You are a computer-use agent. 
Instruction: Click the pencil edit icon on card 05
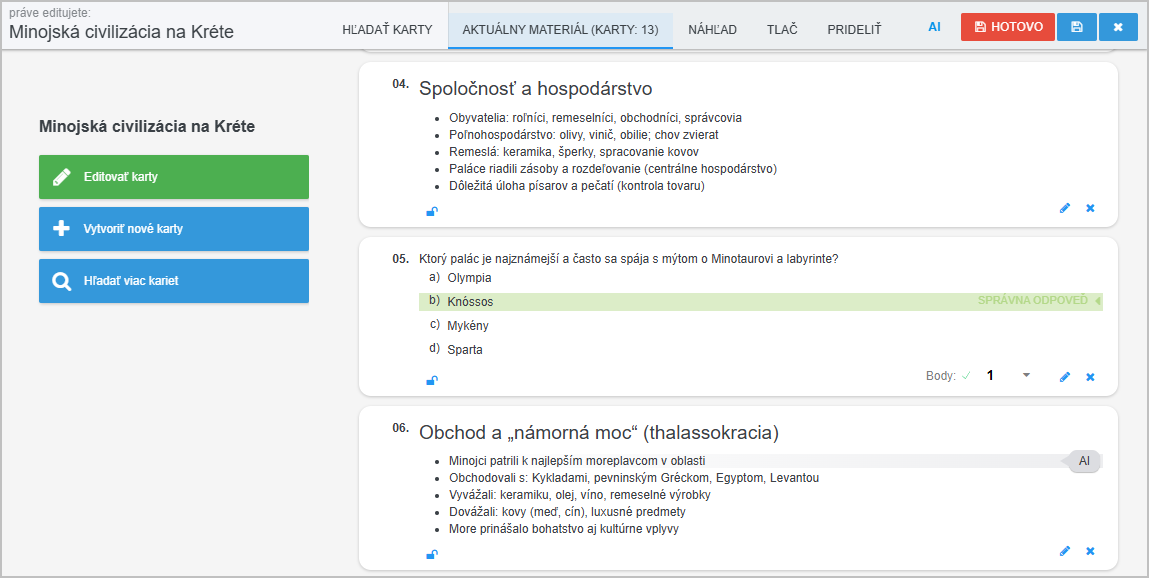(1065, 377)
